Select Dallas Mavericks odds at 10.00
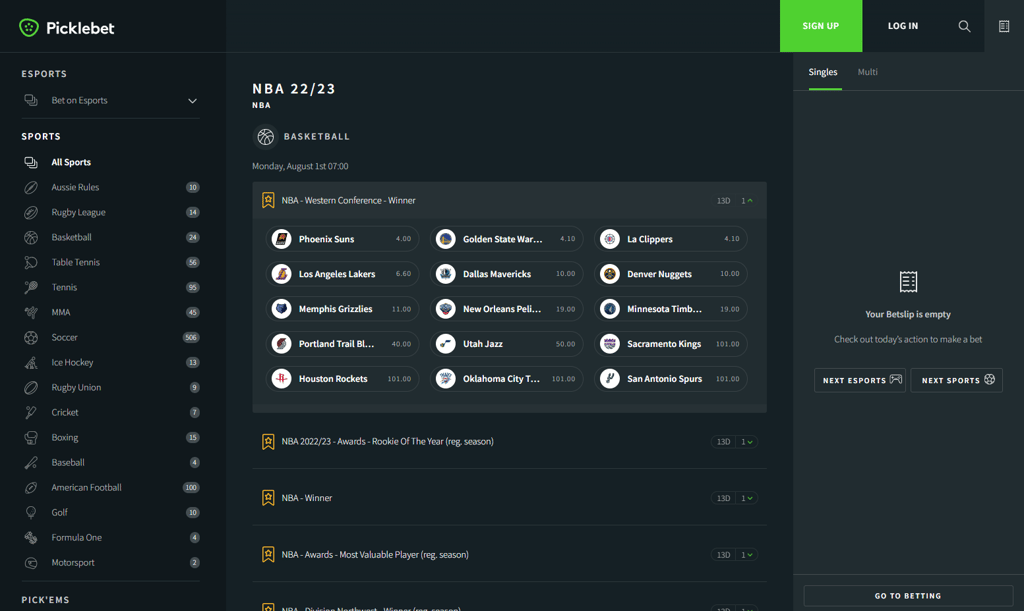The image size is (1024, 611). 507,274
